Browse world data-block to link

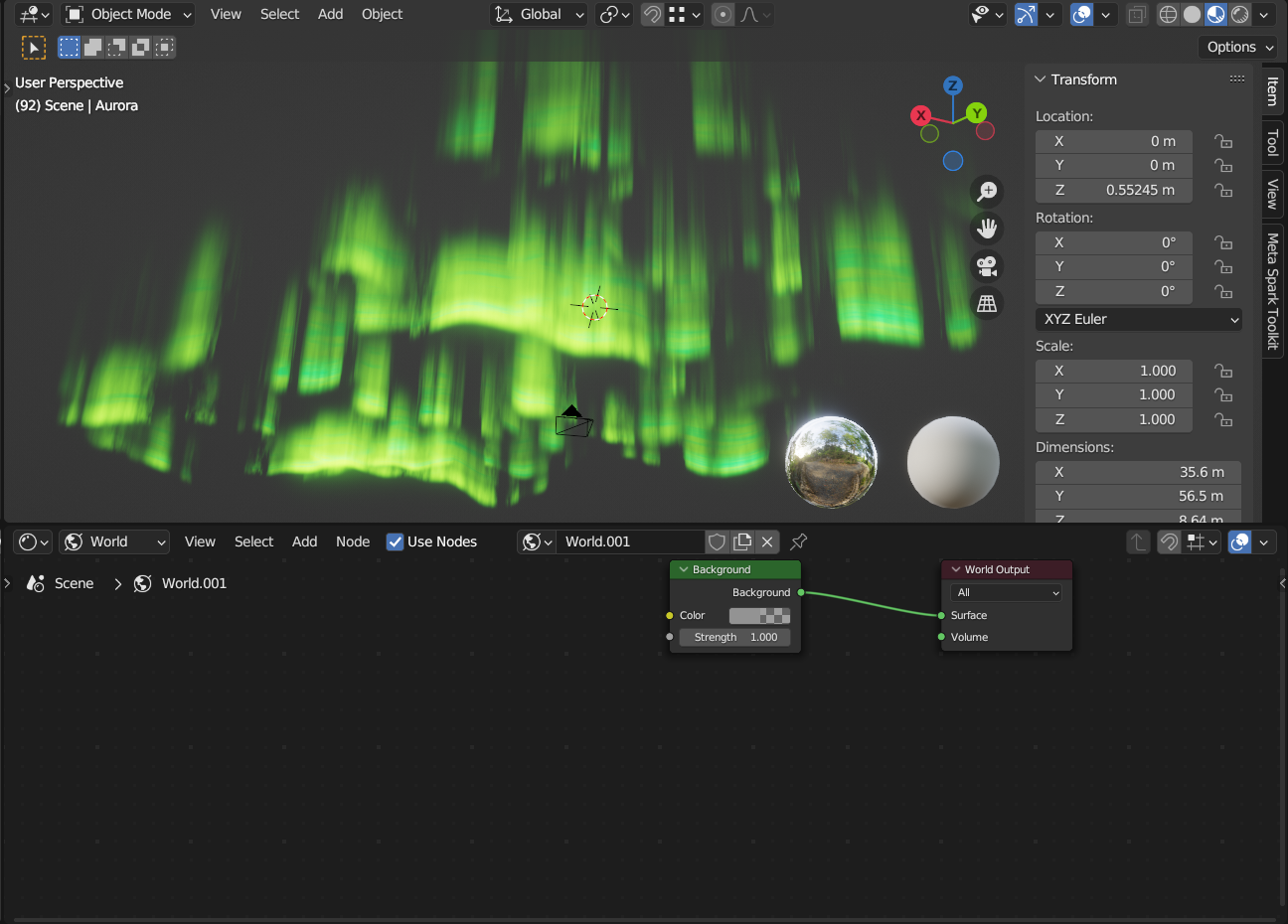[x=537, y=541]
